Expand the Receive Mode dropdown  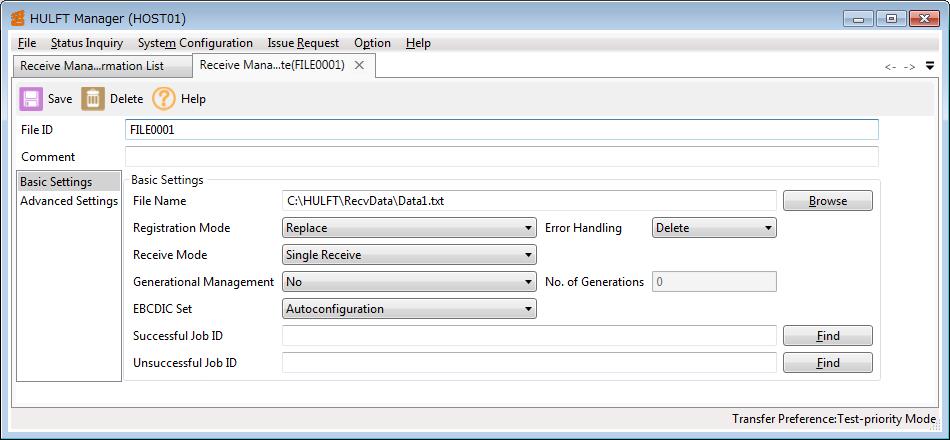[x=409, y=255]
